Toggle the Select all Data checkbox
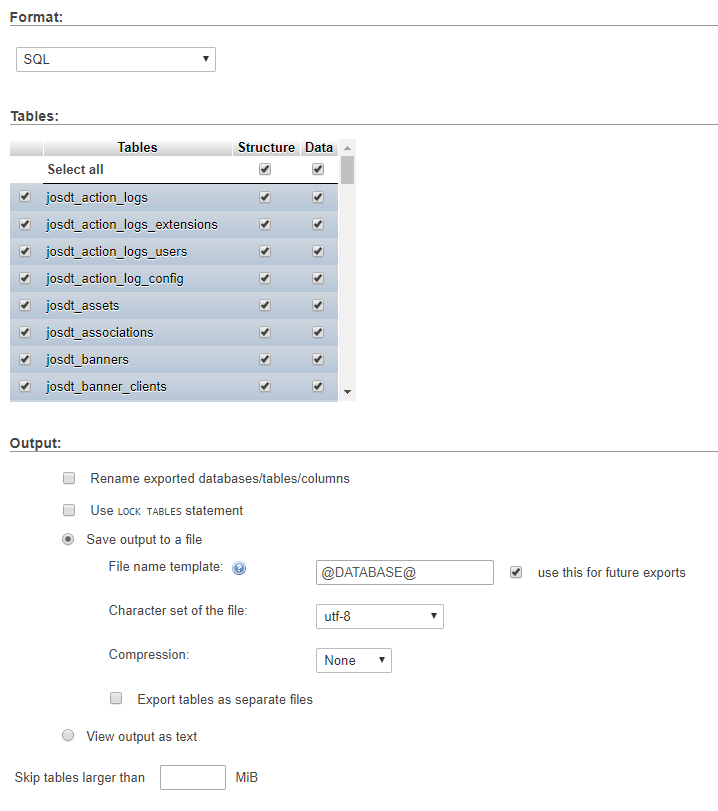This screenshot has height=811, width=718. click(x=317, y=169)
